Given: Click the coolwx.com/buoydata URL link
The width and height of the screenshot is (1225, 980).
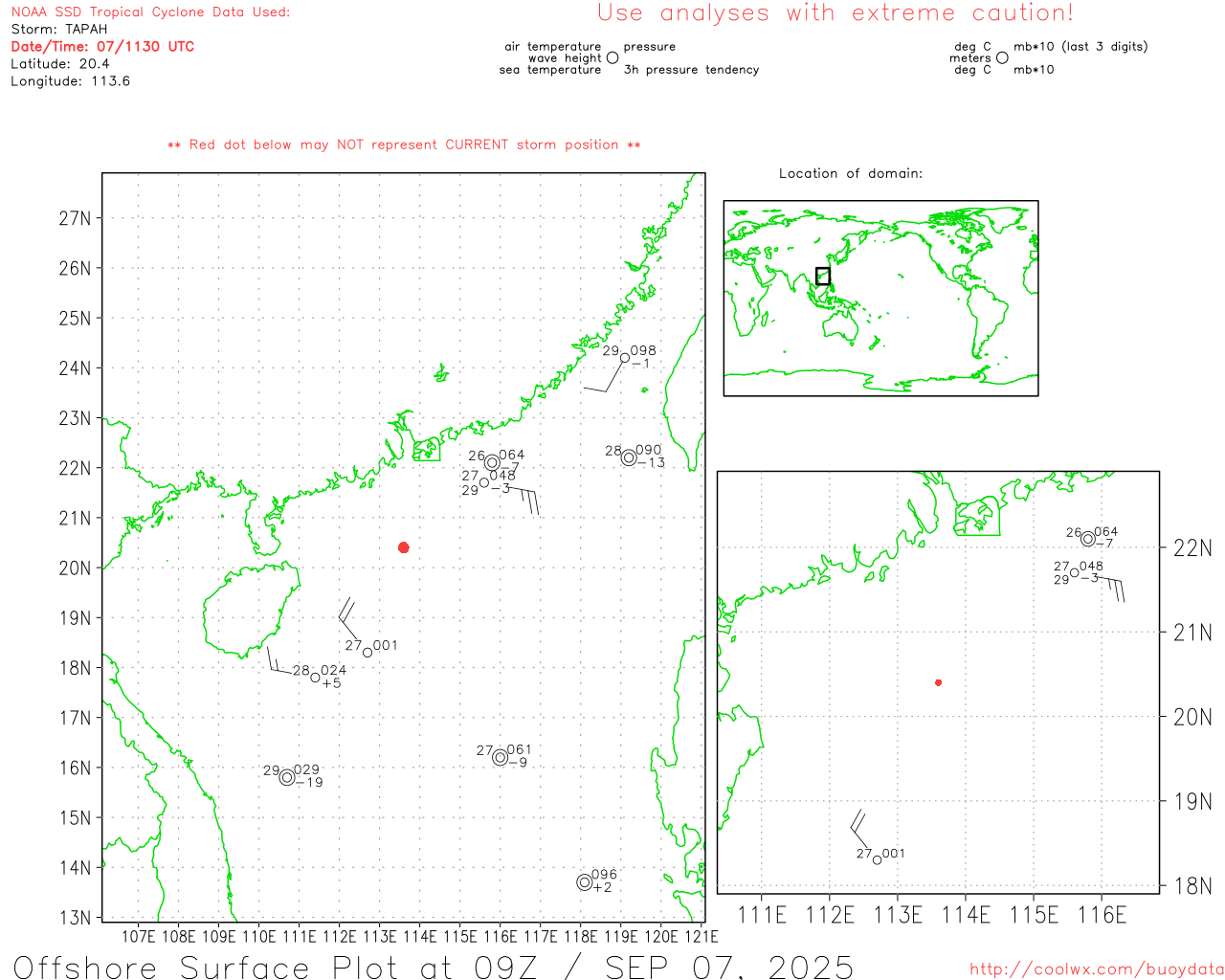Looking at the screenshot, I should pyautogui.click(x=1097, y=969).
